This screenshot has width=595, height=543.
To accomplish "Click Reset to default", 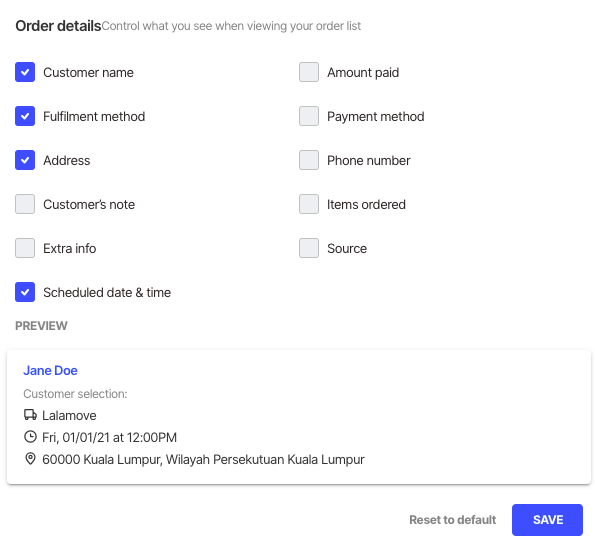I will point(452,520).
